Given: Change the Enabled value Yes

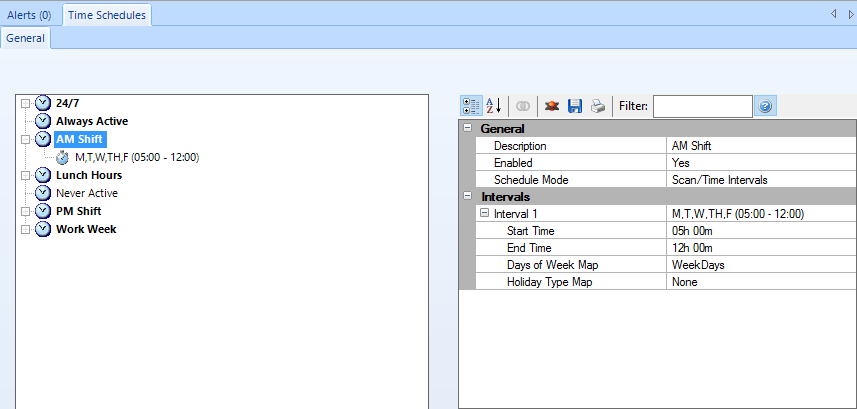Looking at the screenshot, I should tap(761, 163).
